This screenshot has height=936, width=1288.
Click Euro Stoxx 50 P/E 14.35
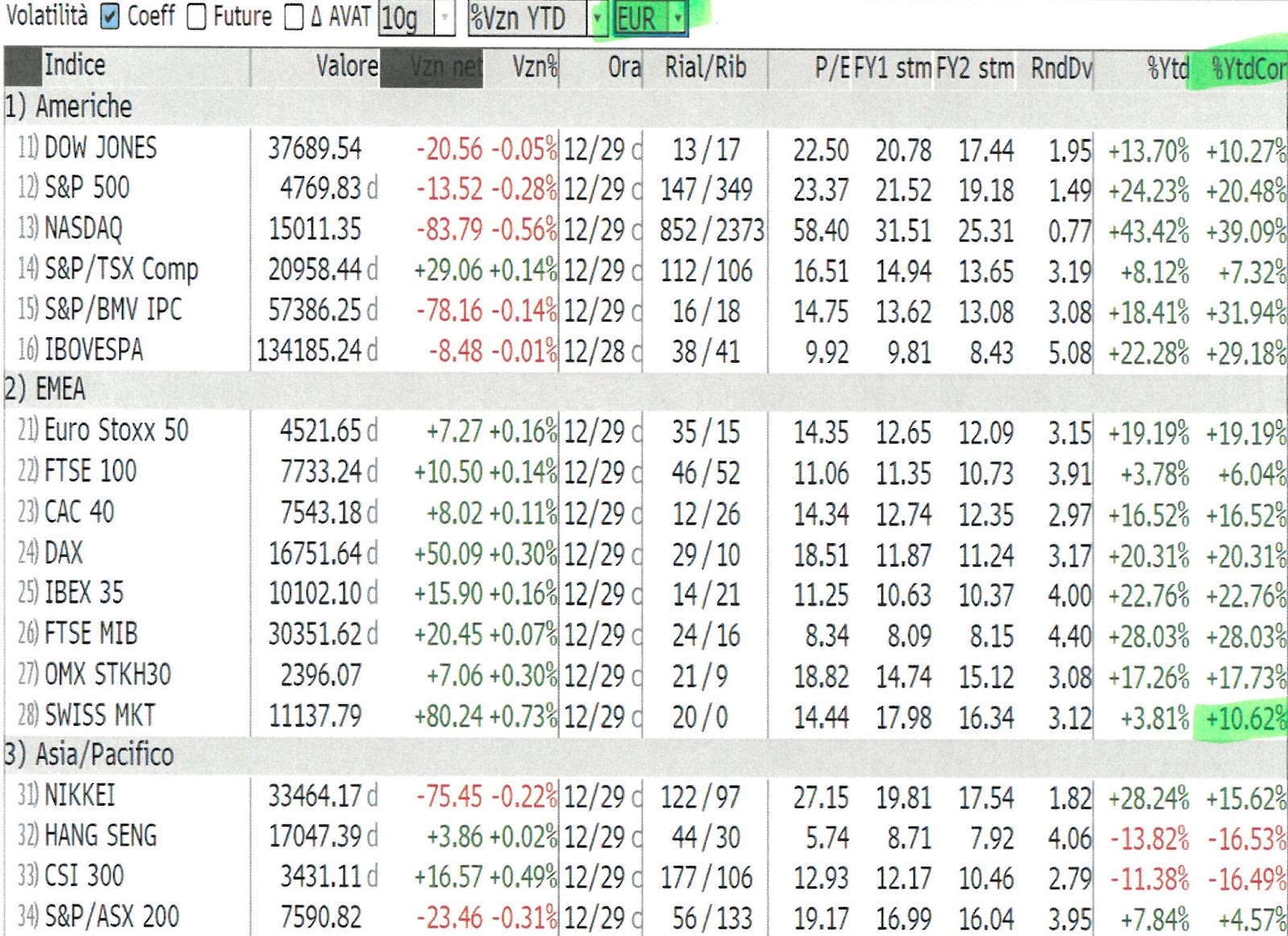(821, 433)
